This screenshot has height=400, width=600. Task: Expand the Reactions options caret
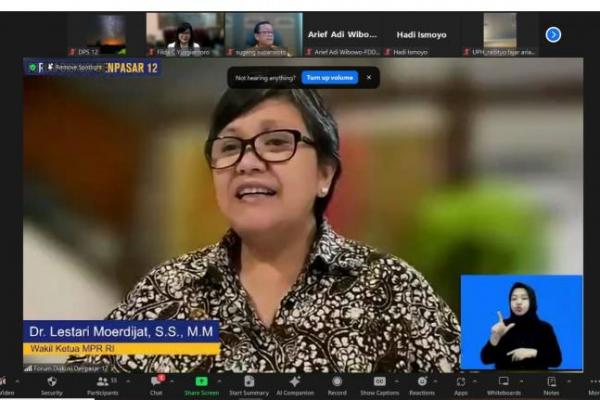point(435,381)
